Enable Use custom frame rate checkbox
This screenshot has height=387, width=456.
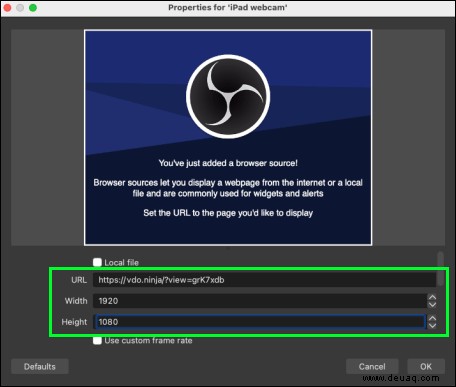[x=97, y=340]
